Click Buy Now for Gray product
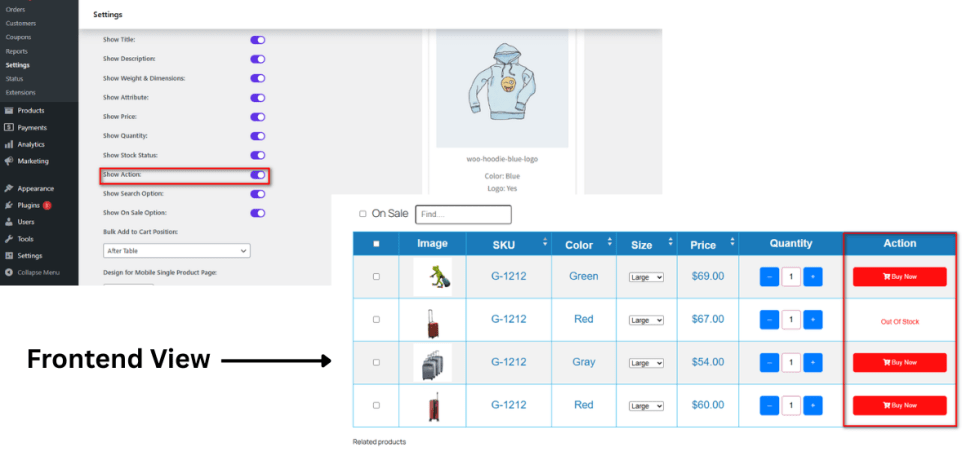This screenshot has width=980, height=456. [899, 363]
